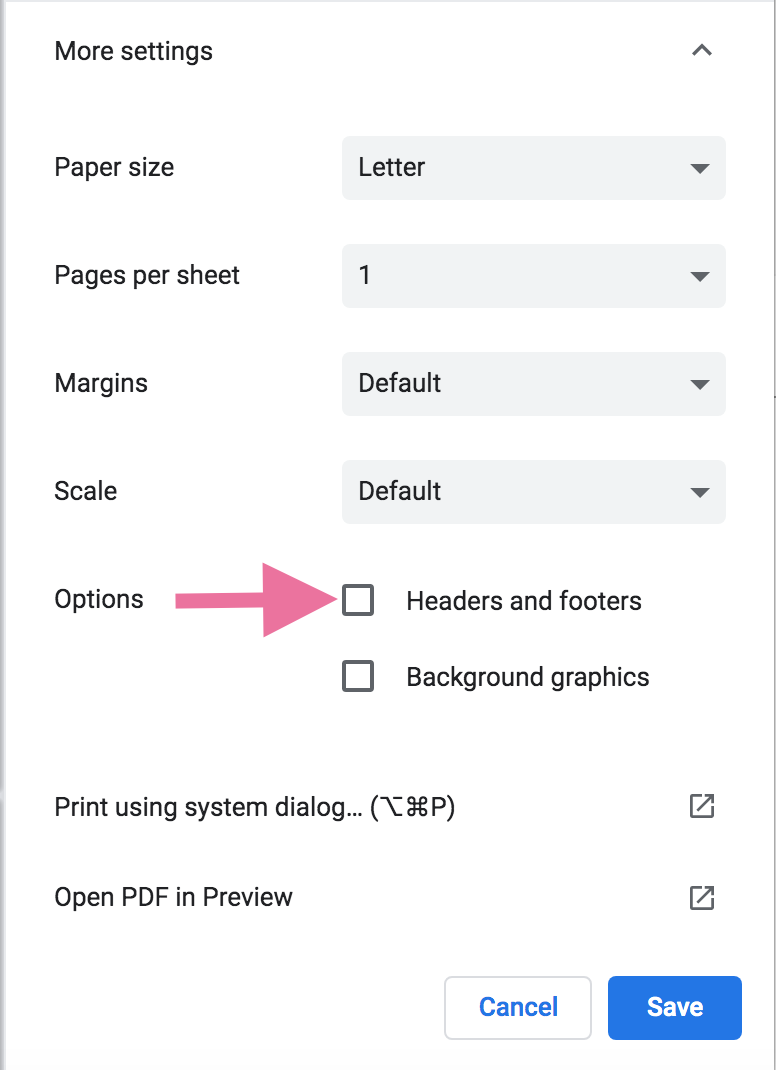This screenshot has width=776, height=1070.
Task: Select "Print using system dialog…" text
Action: [254, 807]
